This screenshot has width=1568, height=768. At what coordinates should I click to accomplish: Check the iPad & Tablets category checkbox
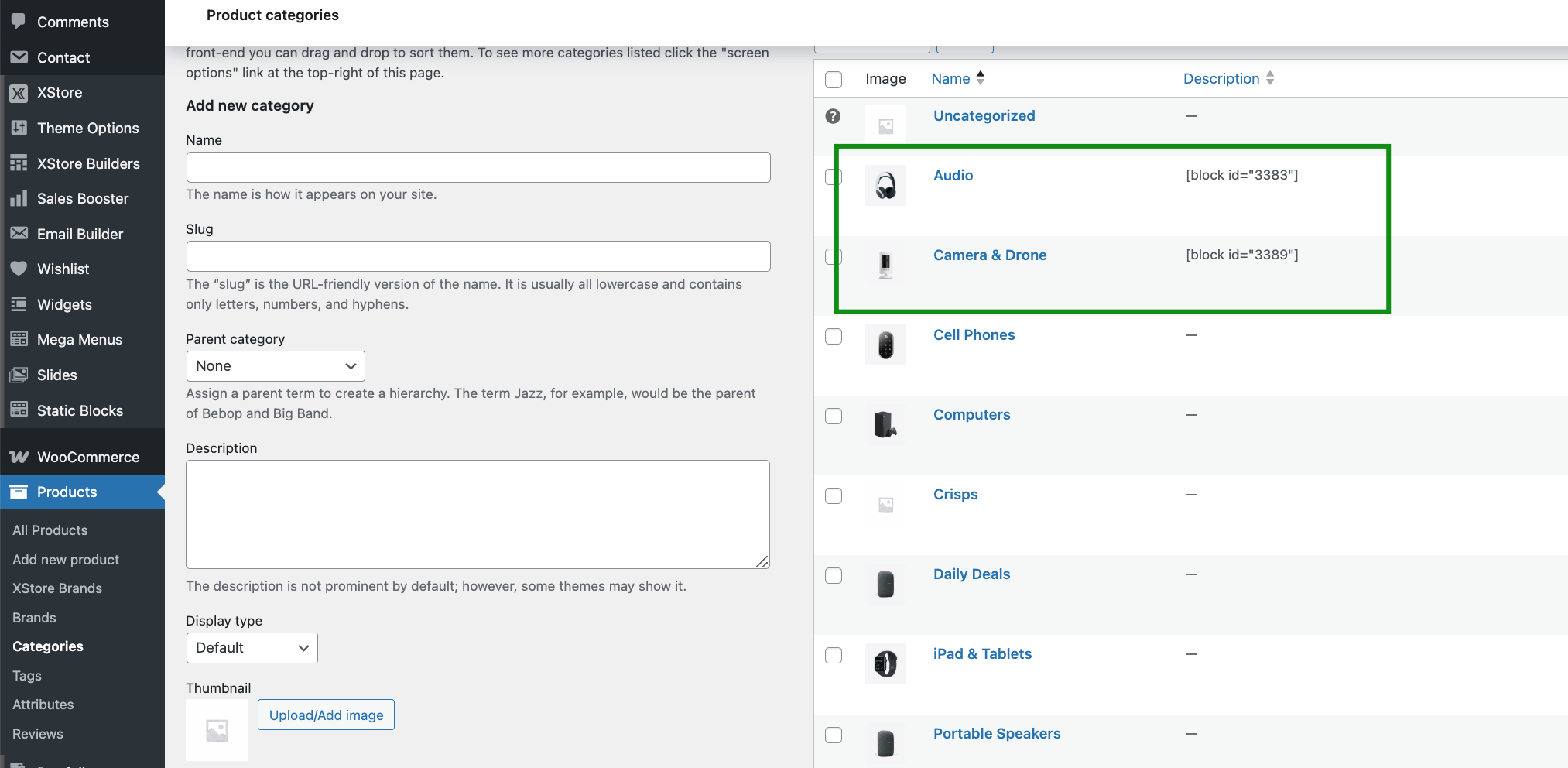(834, 655)
